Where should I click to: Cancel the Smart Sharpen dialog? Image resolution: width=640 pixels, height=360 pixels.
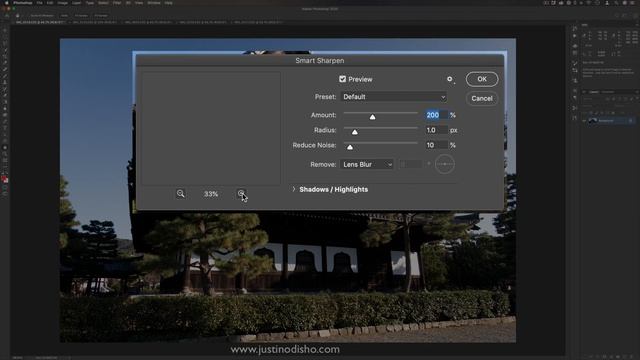[x=482, y=98]
